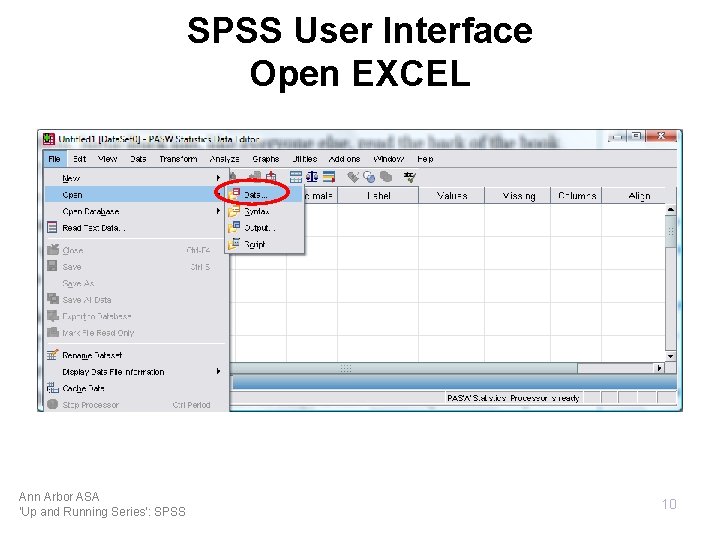
Task: Choose Script in the Open submenu
Action: click(264, 244)
